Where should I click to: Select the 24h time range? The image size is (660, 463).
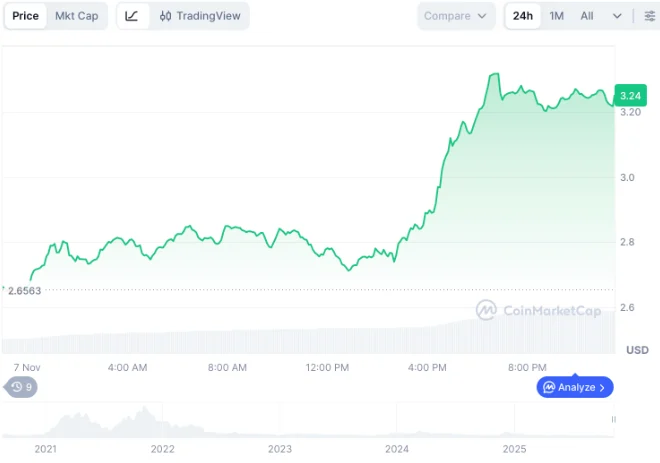pyautogui.click(x=523, y=16)
